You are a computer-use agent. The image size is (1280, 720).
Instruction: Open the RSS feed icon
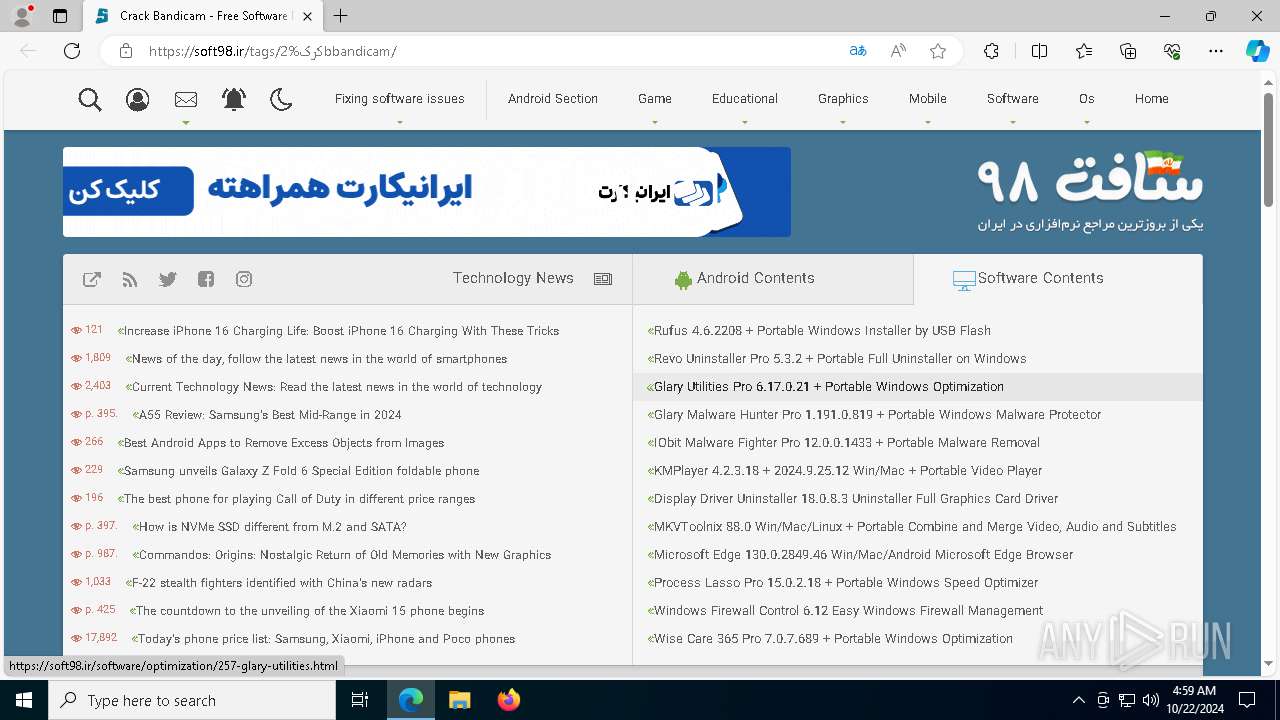[x=130, y=279]
